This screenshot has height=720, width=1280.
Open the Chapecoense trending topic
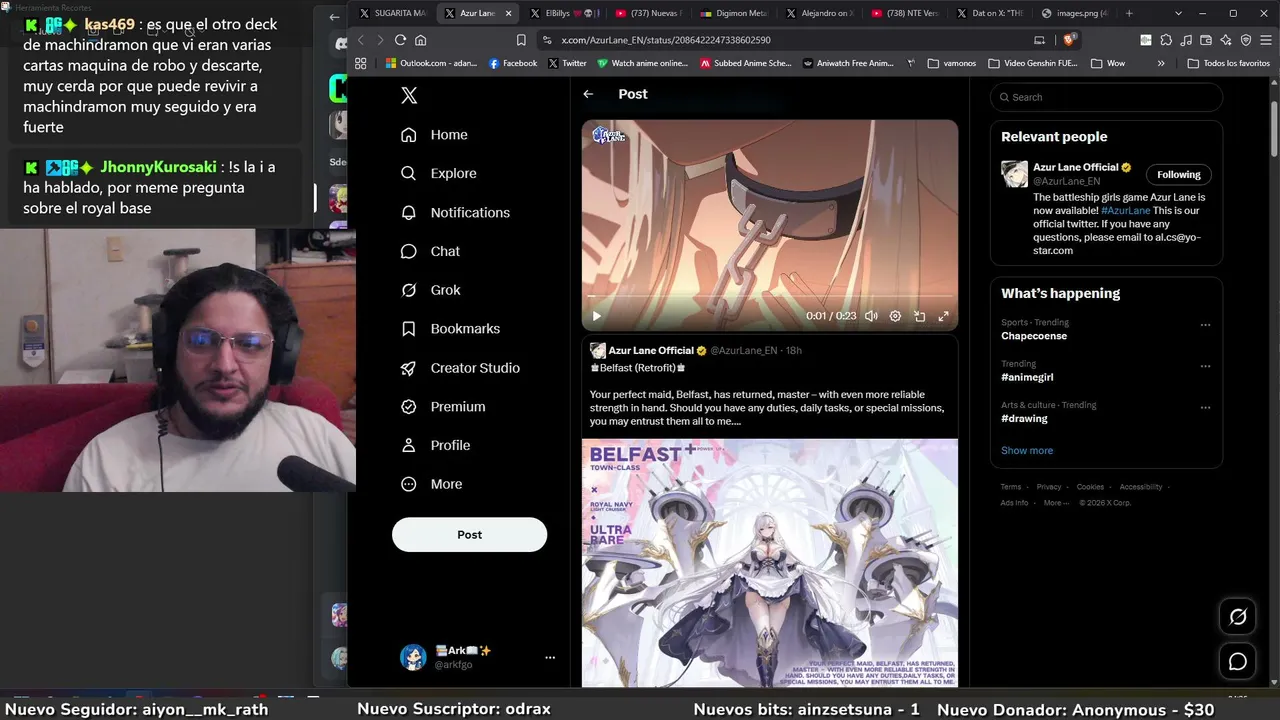[1034, 336]
